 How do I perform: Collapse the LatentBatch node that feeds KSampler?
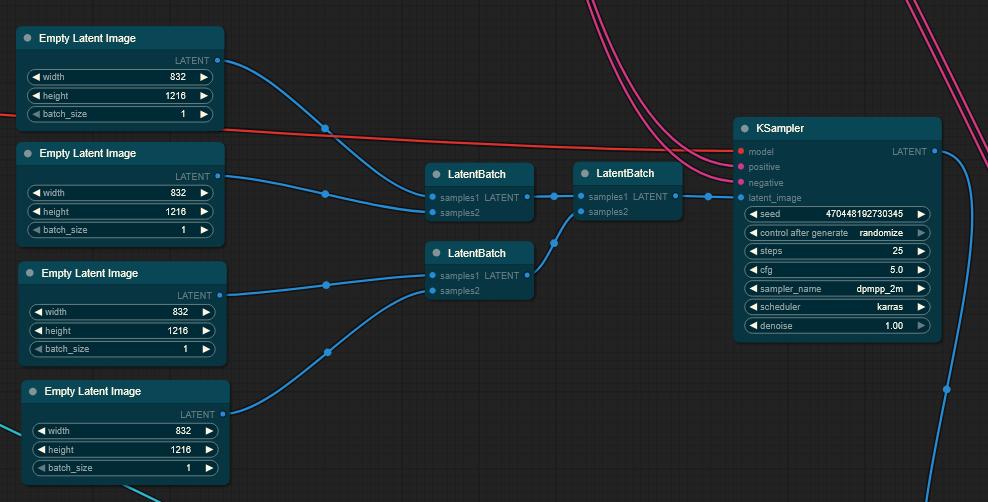tap(585, 173)
